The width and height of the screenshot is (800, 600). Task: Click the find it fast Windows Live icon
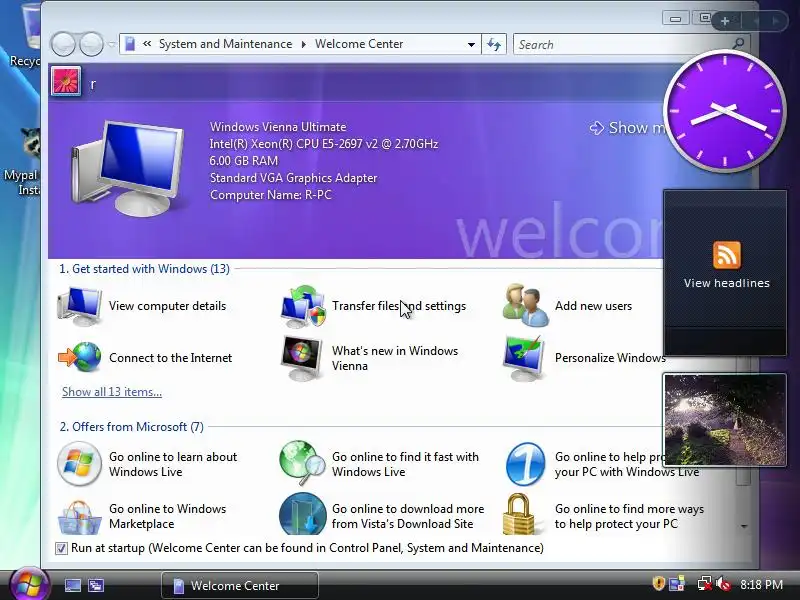[x=303, y=463]
